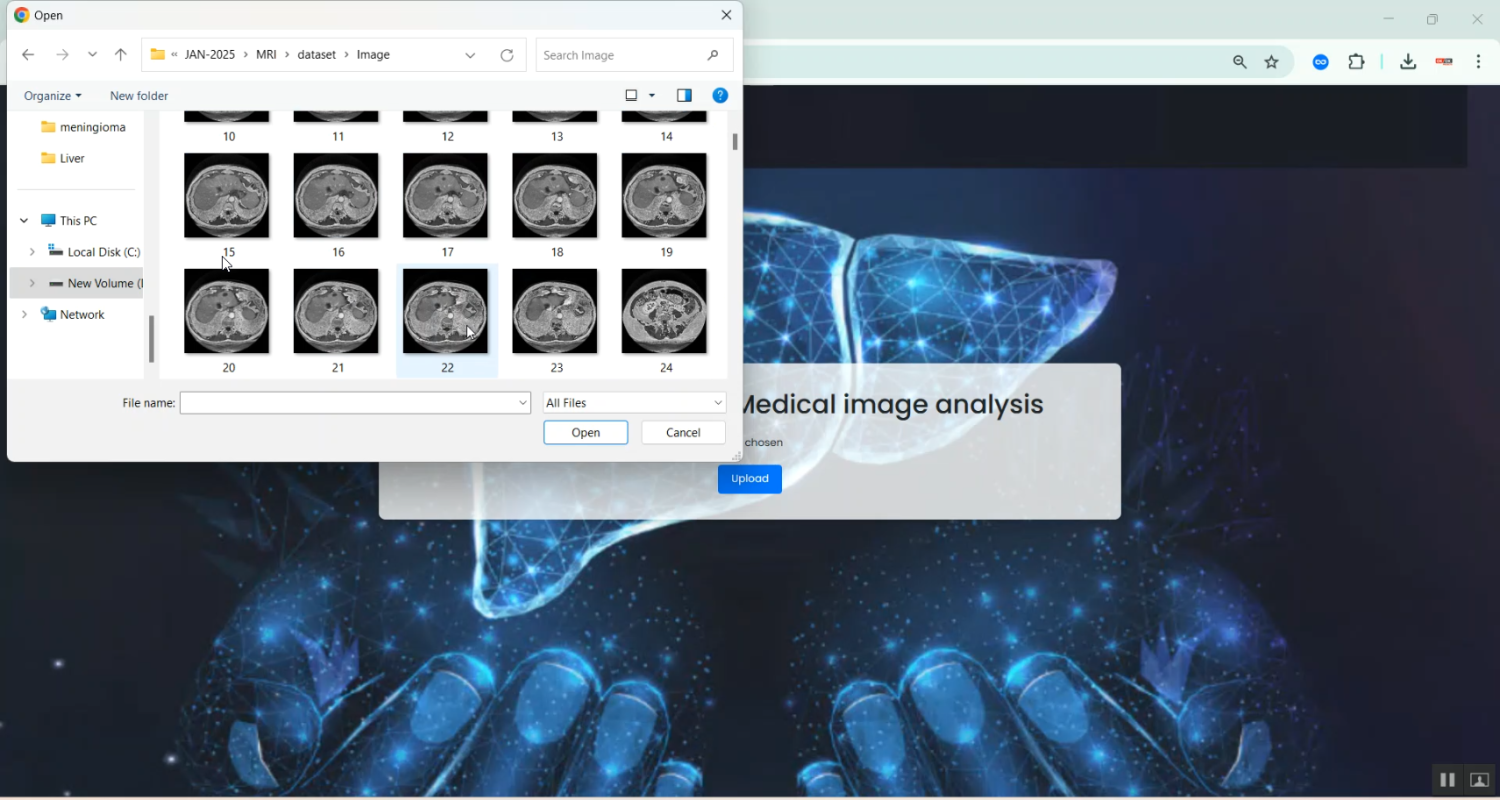Click the Back arrow in file dialog

[28, 55]
